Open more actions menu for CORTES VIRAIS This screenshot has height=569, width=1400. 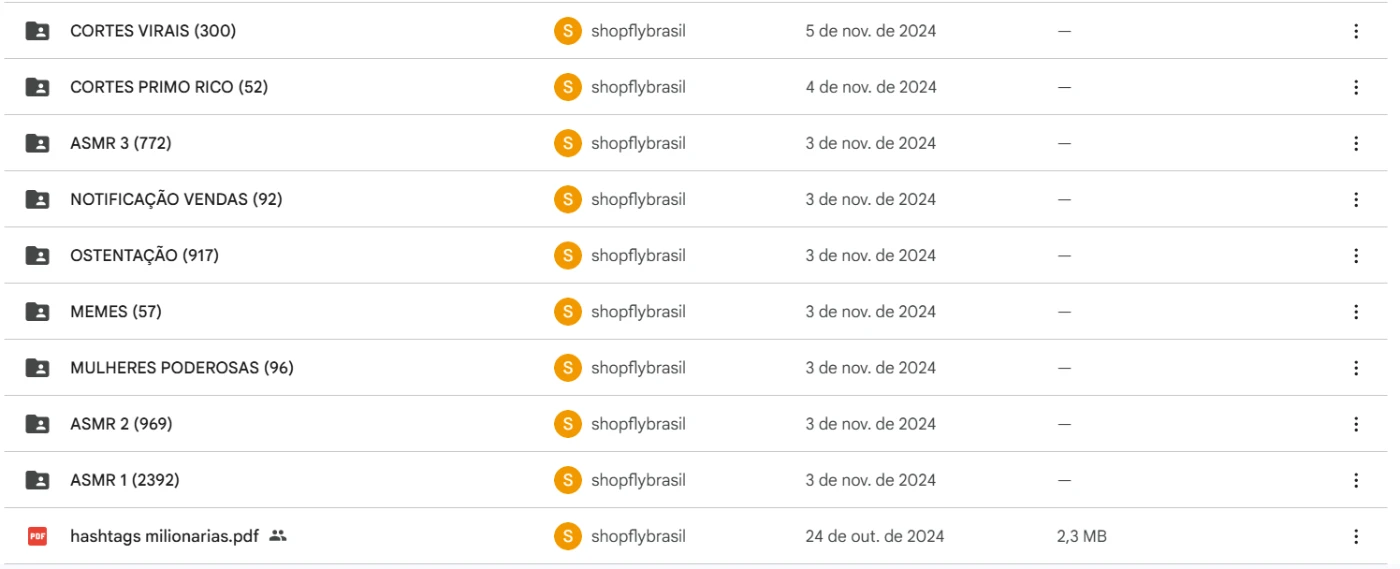point(1356,31)
